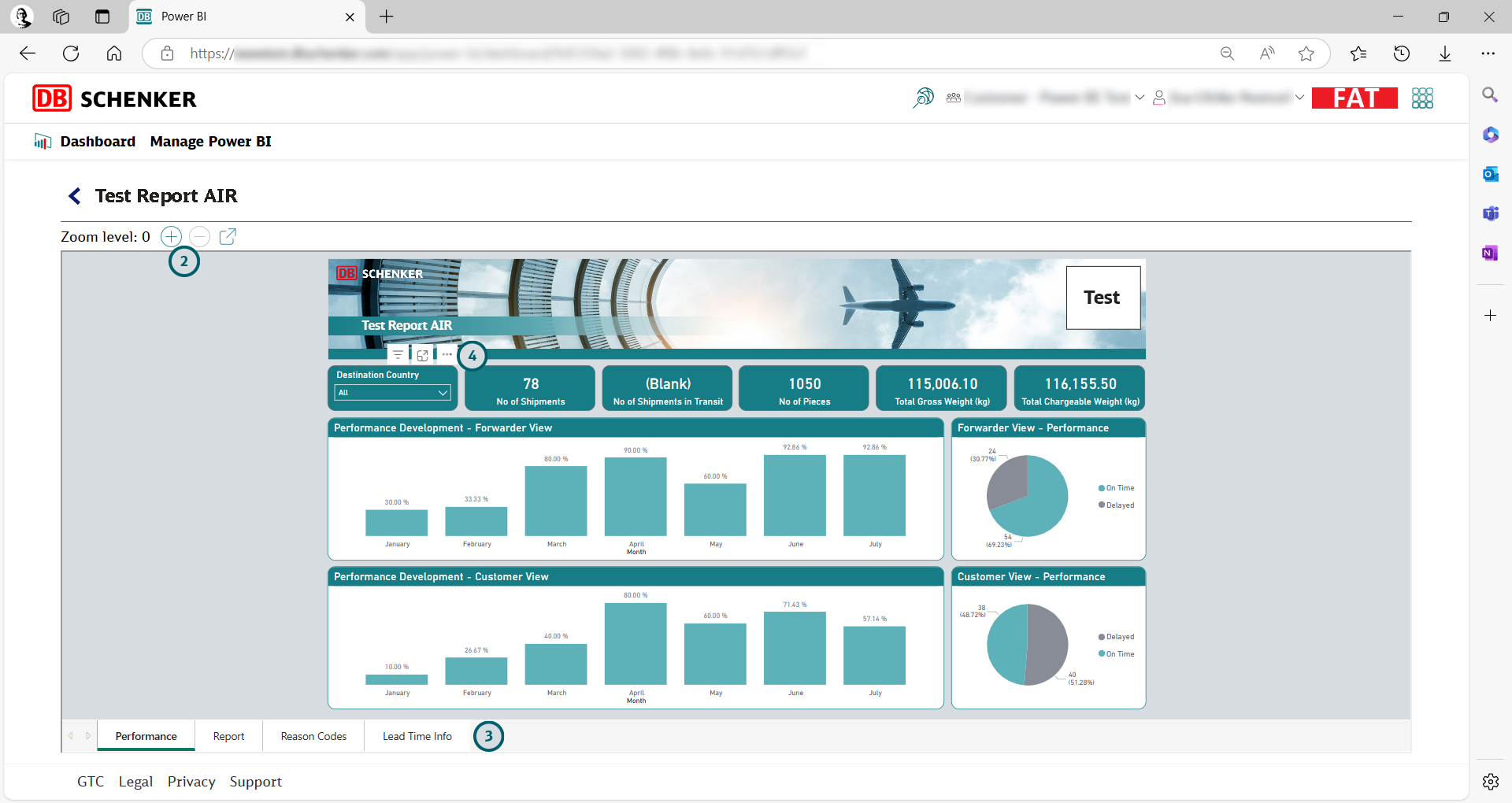Zoom in on the report
1512x803 pixels.
coord(170,236)
